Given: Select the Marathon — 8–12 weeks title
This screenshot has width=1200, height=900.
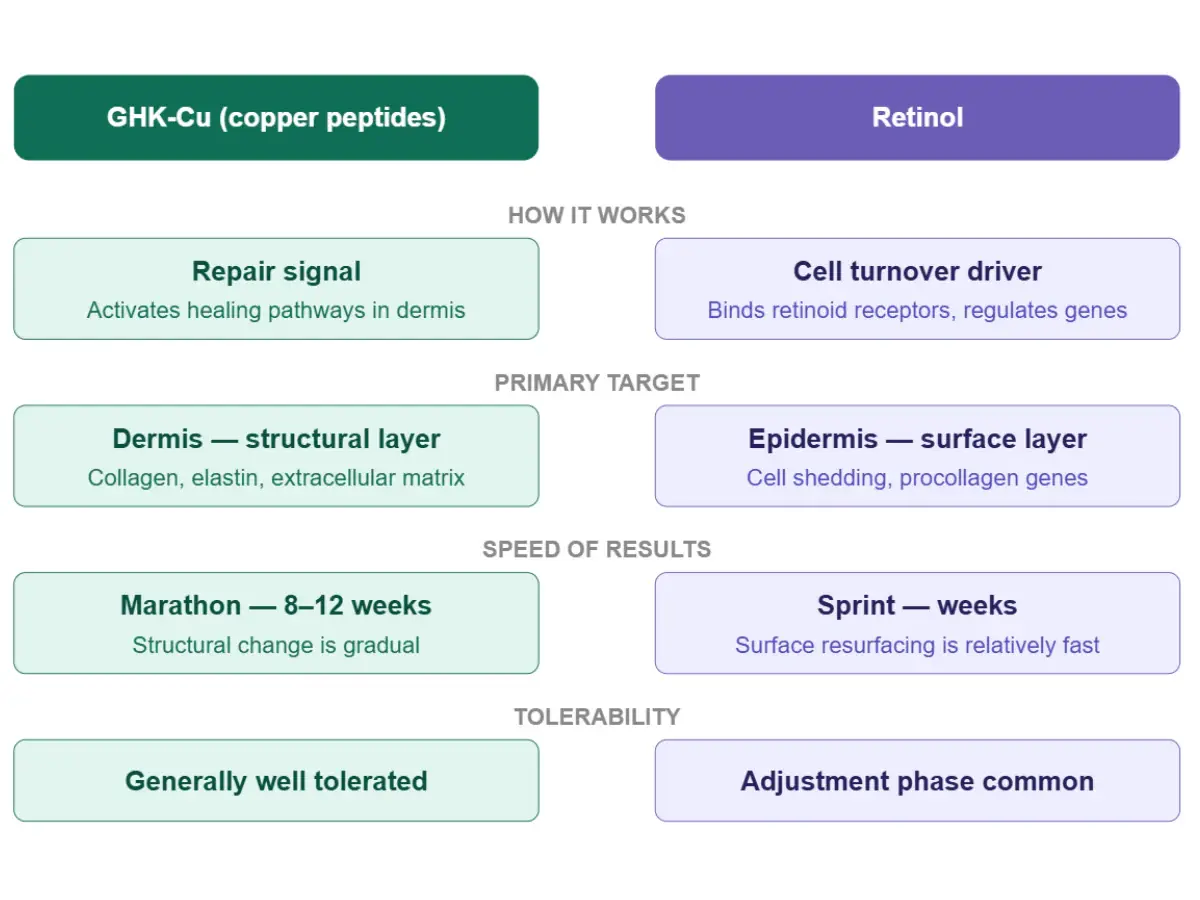Looking at the screenshot, I should (x=276, y=606).
